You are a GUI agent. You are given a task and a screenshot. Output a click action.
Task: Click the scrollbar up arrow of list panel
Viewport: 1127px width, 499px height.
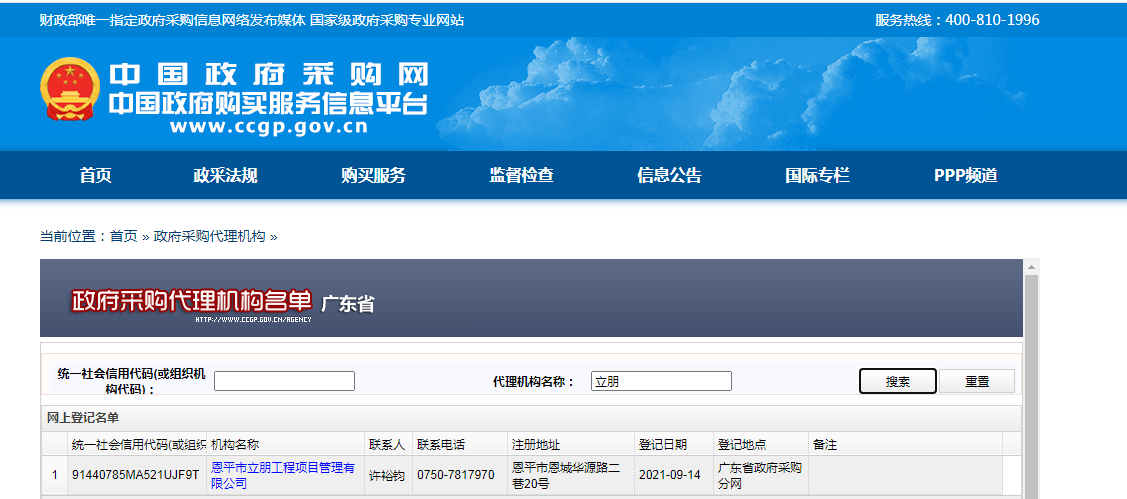(1031, 267)
